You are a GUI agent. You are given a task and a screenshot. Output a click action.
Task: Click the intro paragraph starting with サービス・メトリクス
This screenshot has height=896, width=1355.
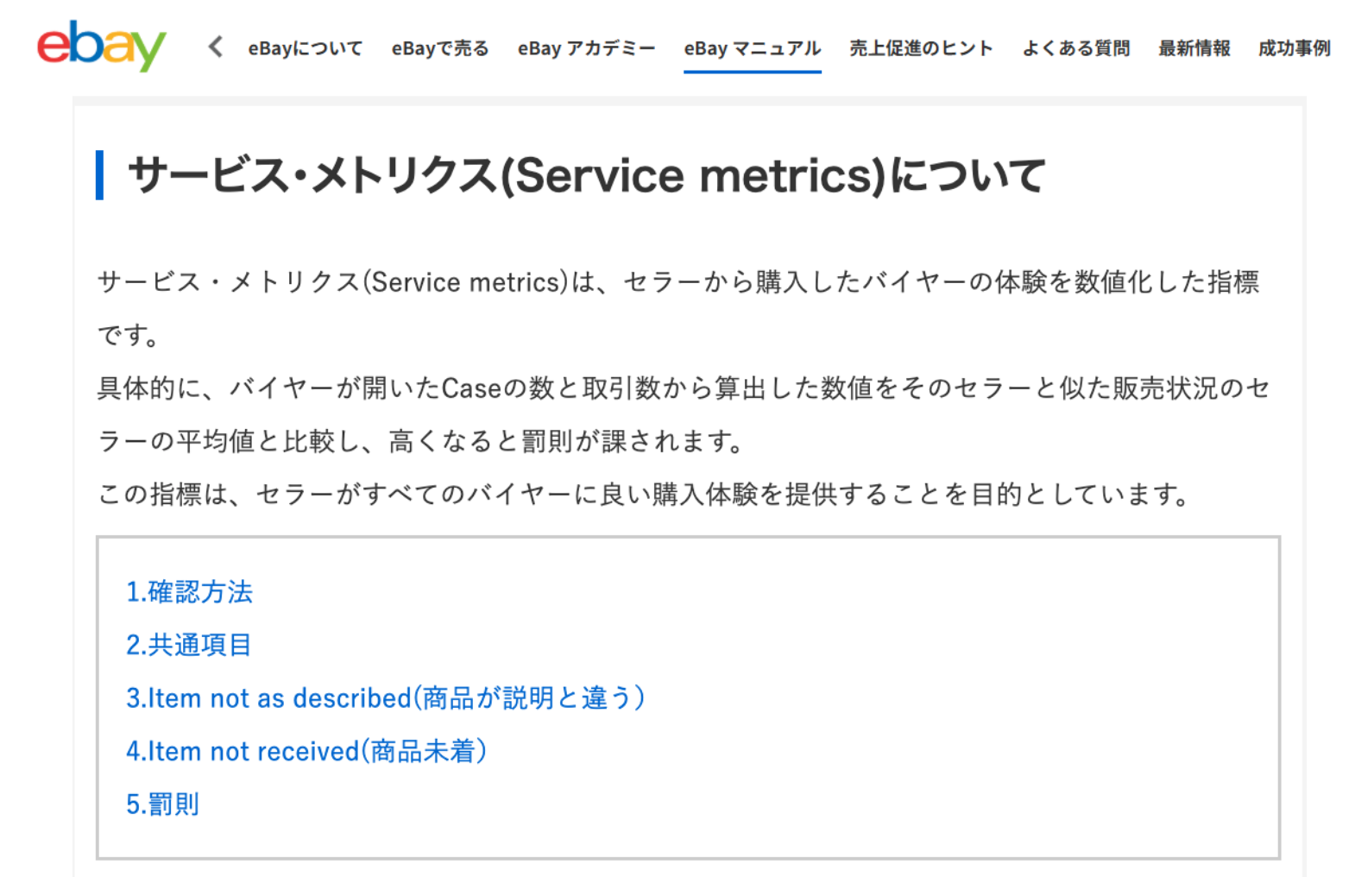[x=677, y=282]
